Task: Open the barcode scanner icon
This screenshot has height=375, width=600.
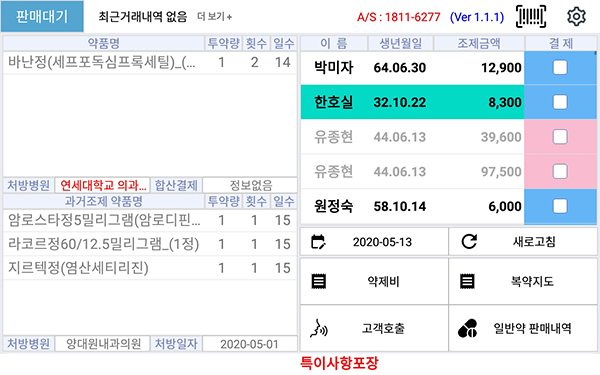Action: 531,16
